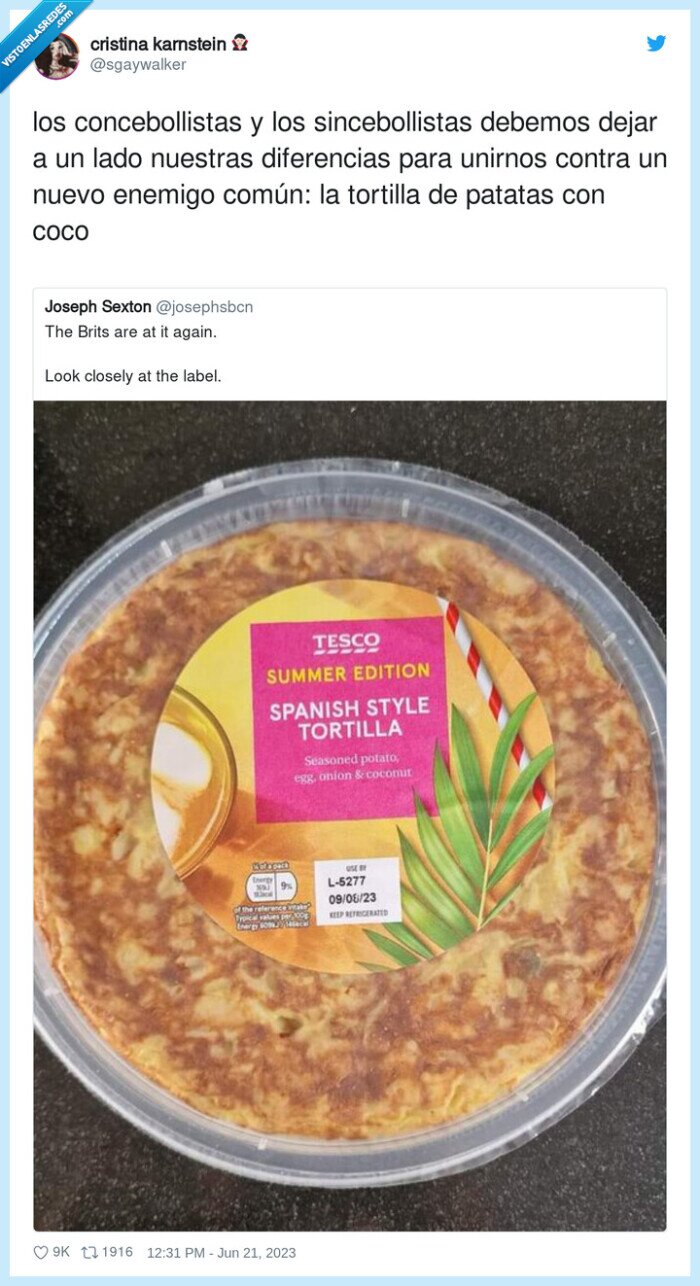This screenshot has height=1286, width=700.
Task: Click the @josephsbcn handle
Action: [205, 307]
